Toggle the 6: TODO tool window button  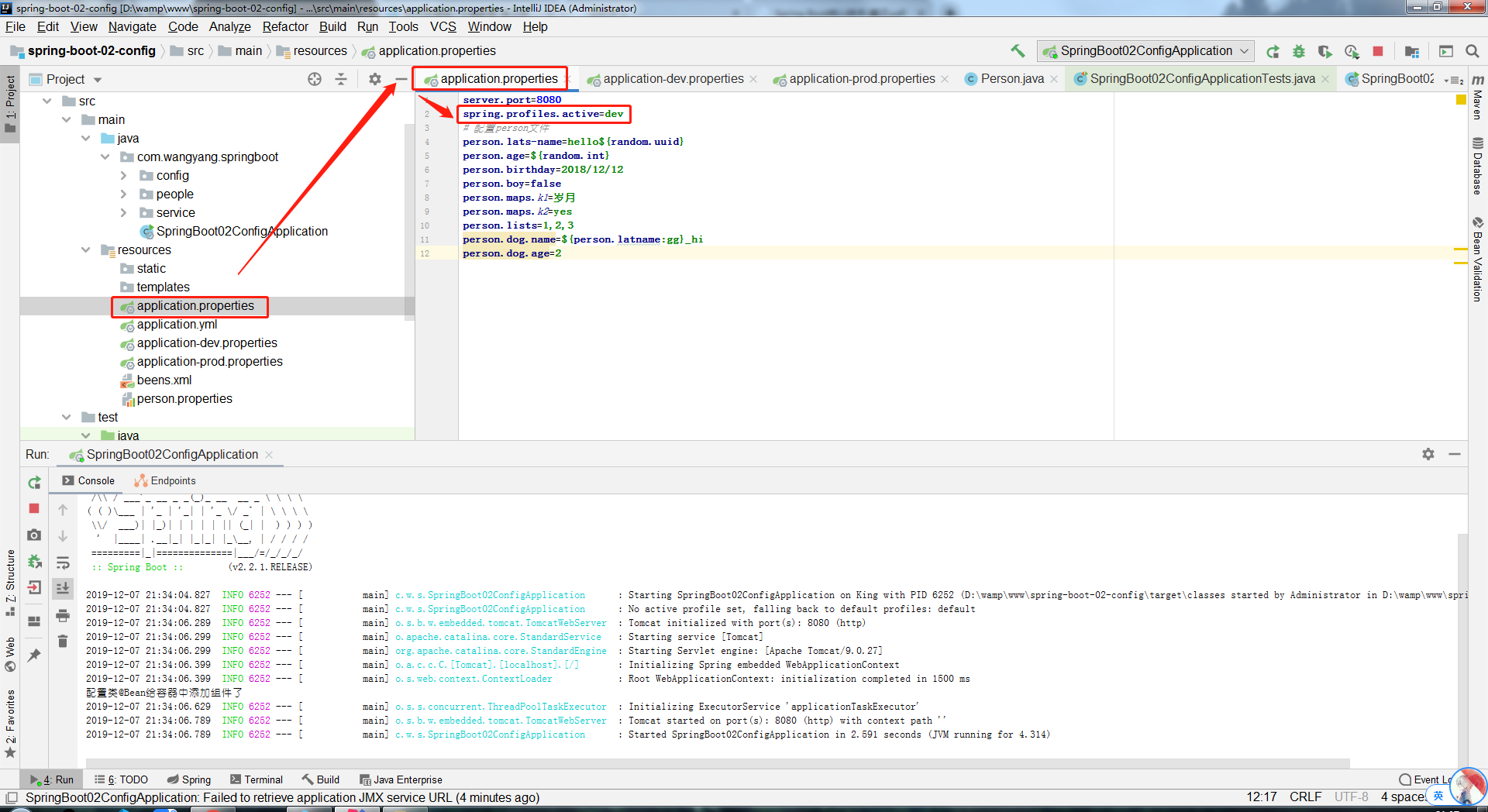(x=121, y=779)
